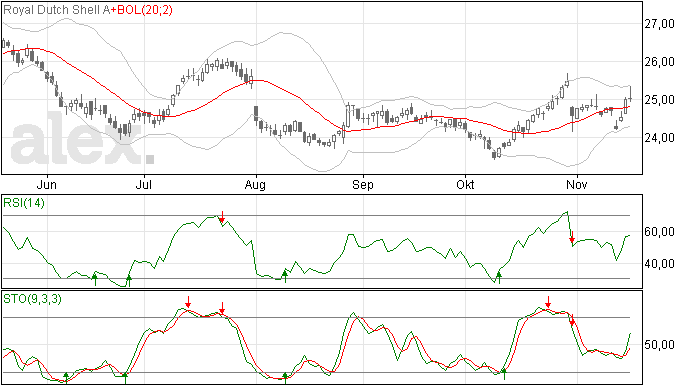Click the Royal Dutch Shell A chart title
690x387 pixels.
pos(57,10)
